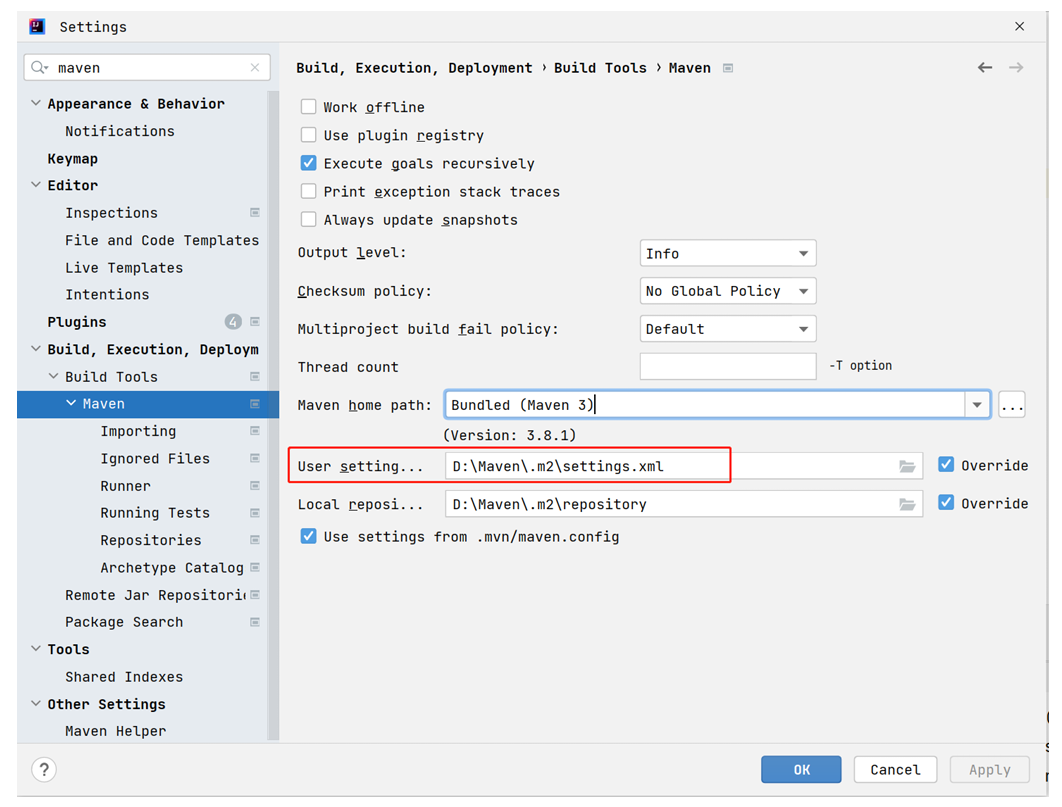
Task: Open the Checksum policy dropdown
Action: pos(727,291)
